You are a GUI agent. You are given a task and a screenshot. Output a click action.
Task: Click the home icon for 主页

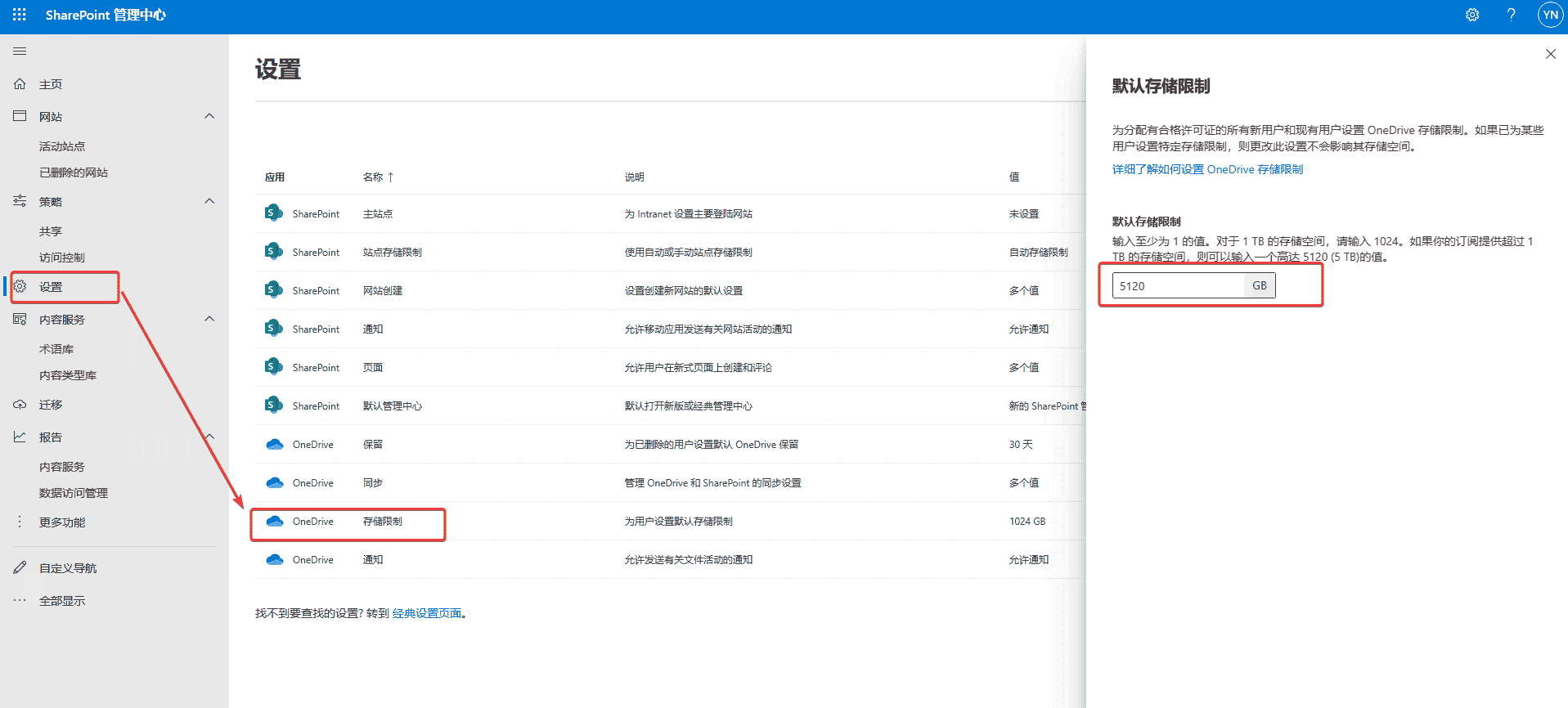[20, 84]
